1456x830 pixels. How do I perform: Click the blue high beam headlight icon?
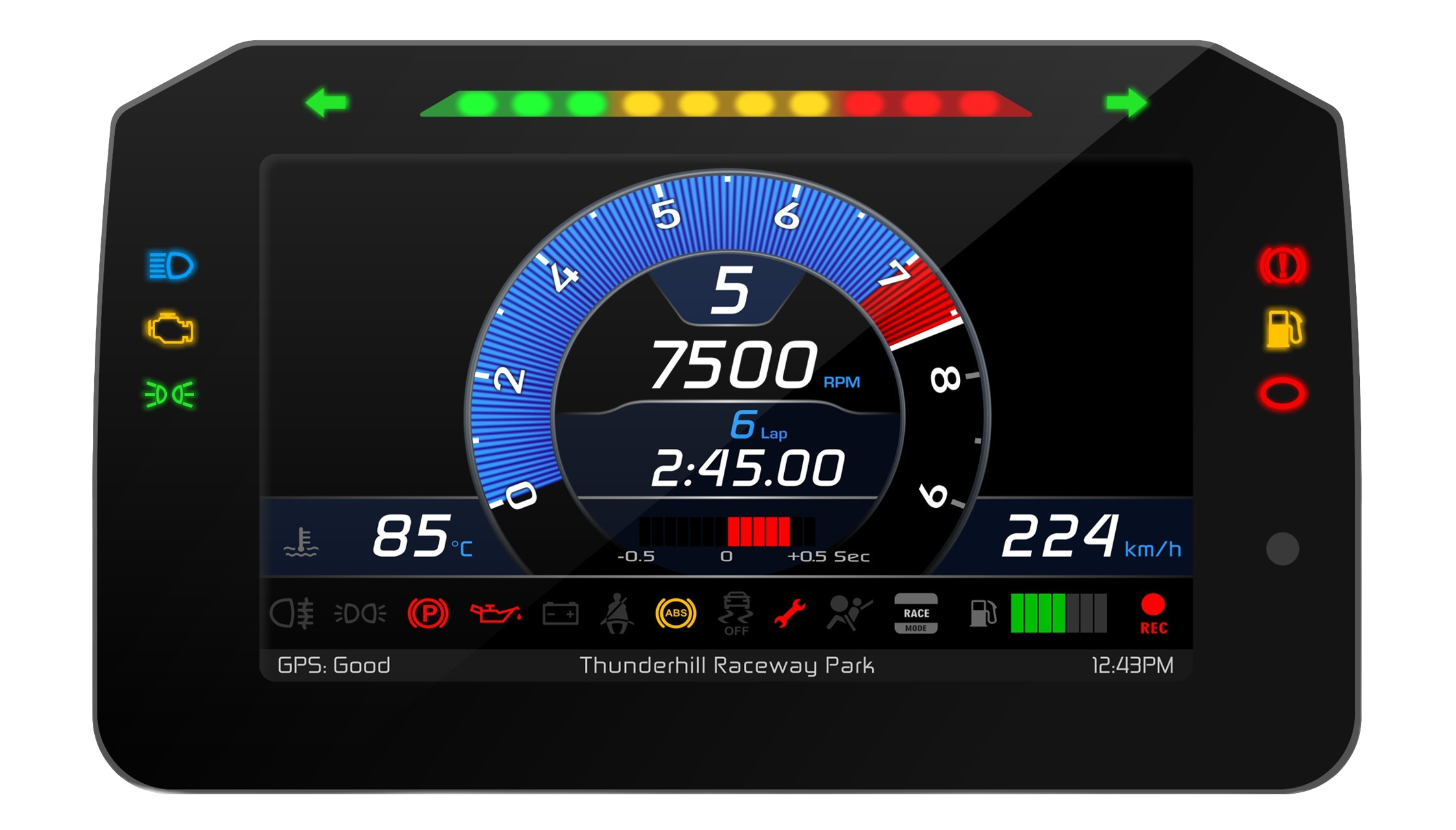[170, 266]
